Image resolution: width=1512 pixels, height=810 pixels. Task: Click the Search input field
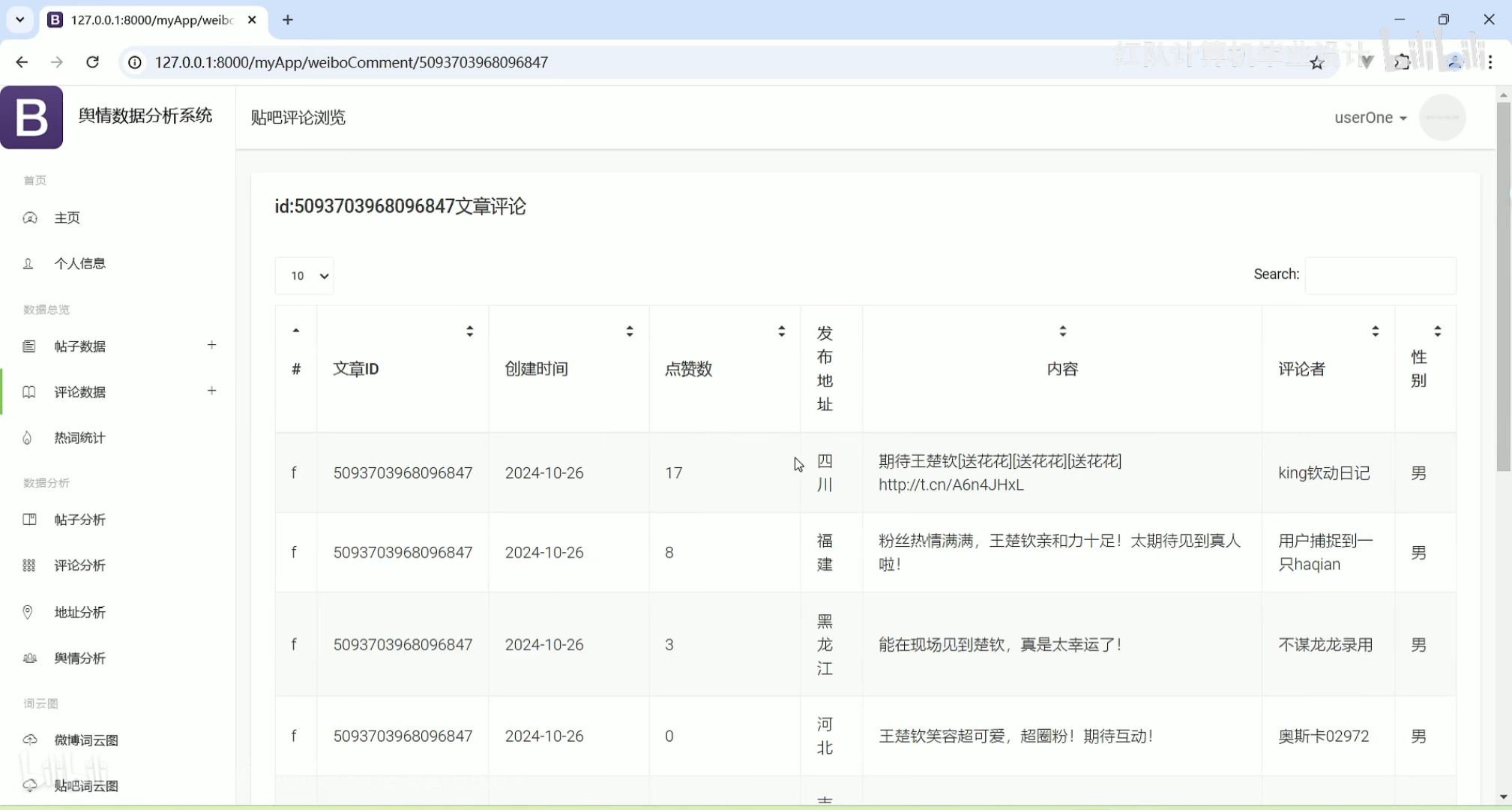pos(1380,275)
